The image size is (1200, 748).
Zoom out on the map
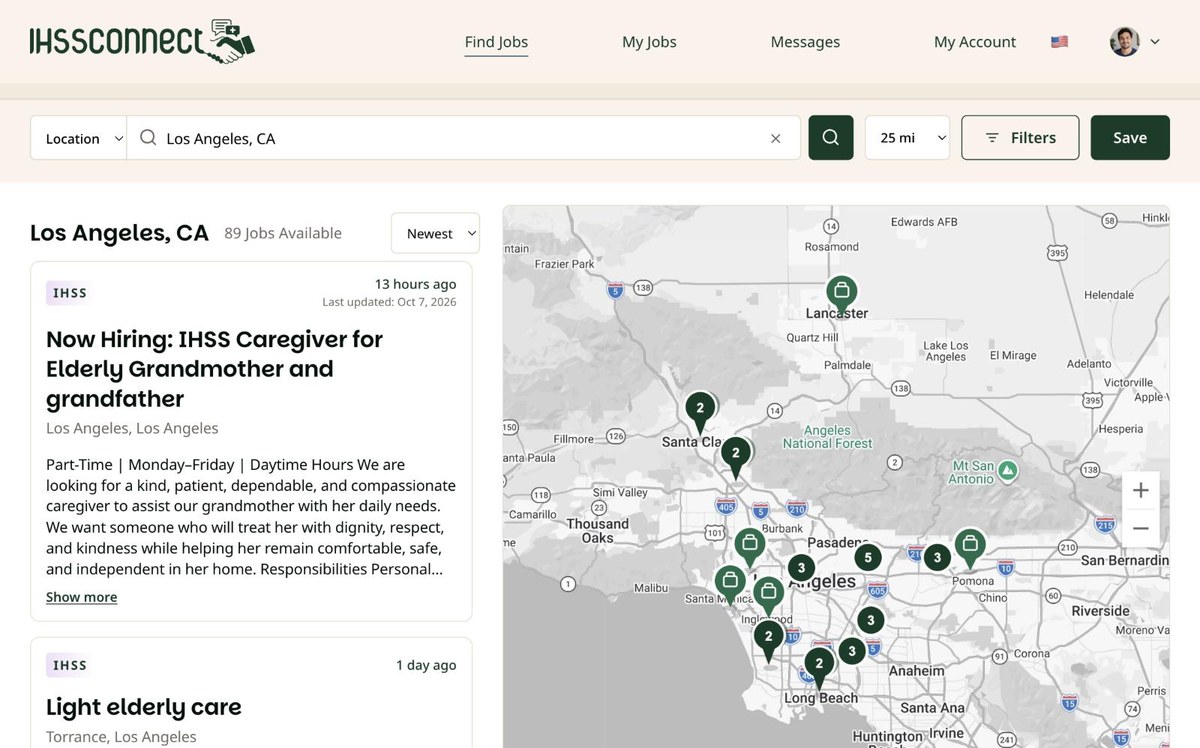[1141, 528]
